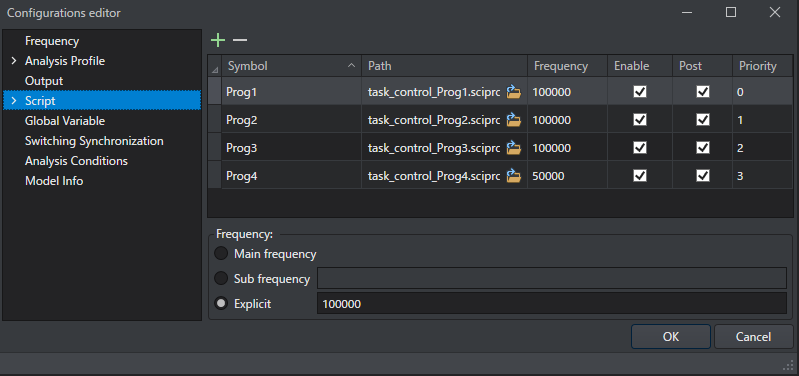Open the Analysis Conditions settings page
The width and height of the screenshot is (799, 376).
pos(76,161)
